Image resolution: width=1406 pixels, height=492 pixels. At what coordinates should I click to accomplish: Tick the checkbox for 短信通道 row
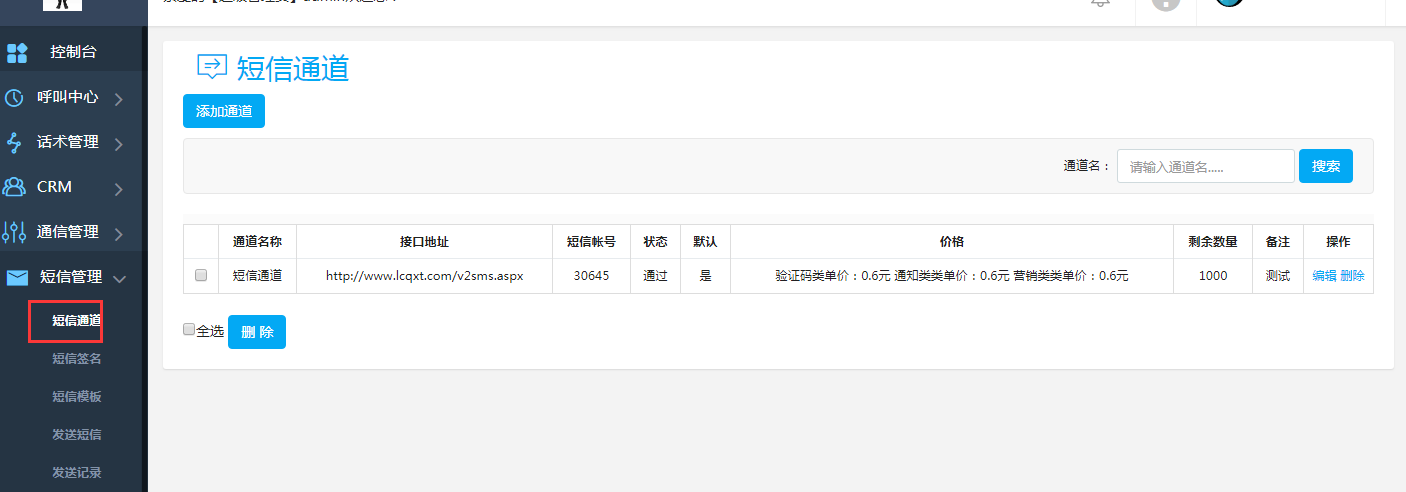201,276
